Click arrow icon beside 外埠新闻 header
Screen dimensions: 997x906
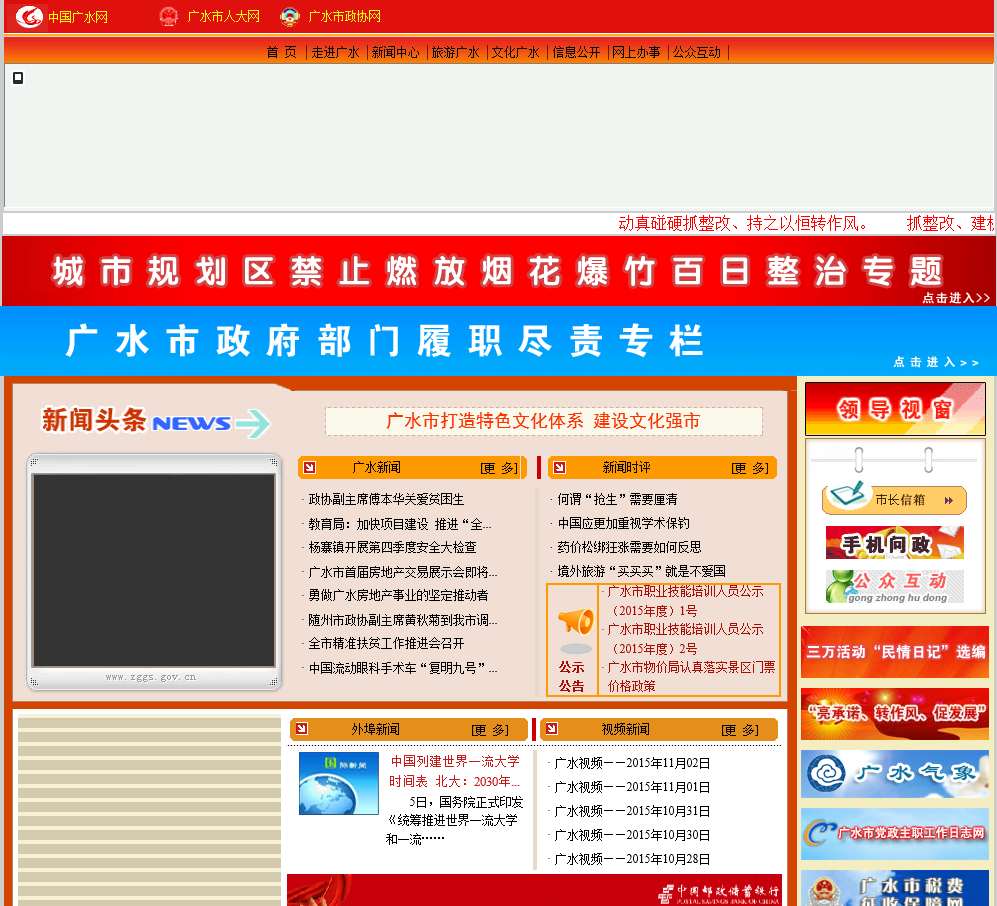pos(301,729)
